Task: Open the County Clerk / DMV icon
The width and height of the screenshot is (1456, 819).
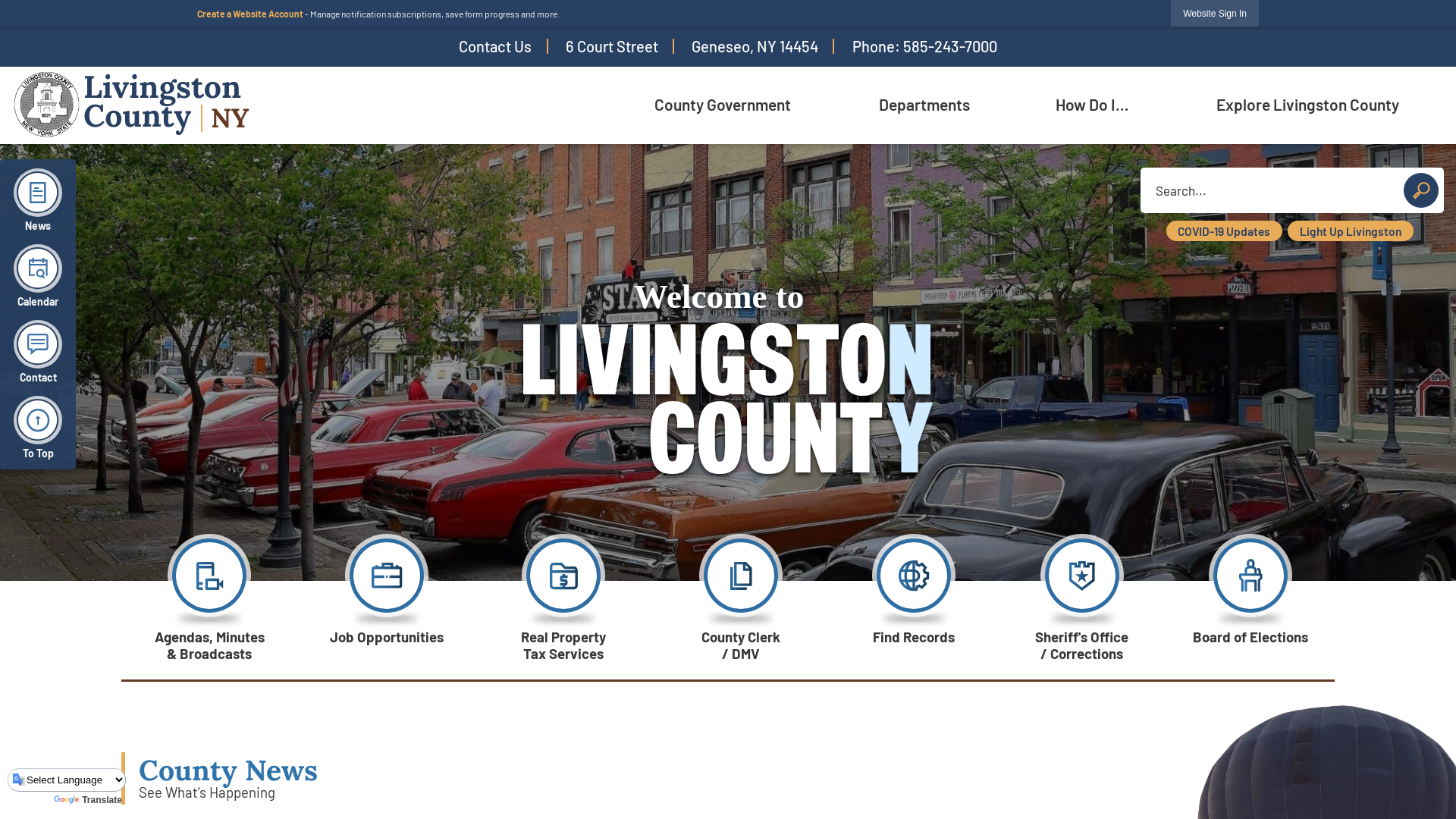Action: click(x=741, y=576)
